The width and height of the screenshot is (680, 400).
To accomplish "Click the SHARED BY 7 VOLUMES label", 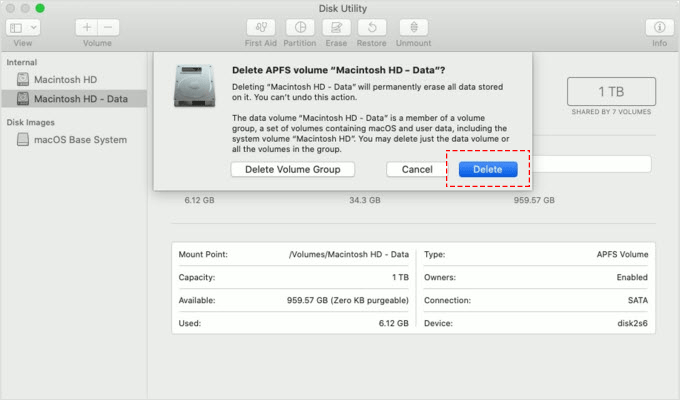I will click(611, 112).
